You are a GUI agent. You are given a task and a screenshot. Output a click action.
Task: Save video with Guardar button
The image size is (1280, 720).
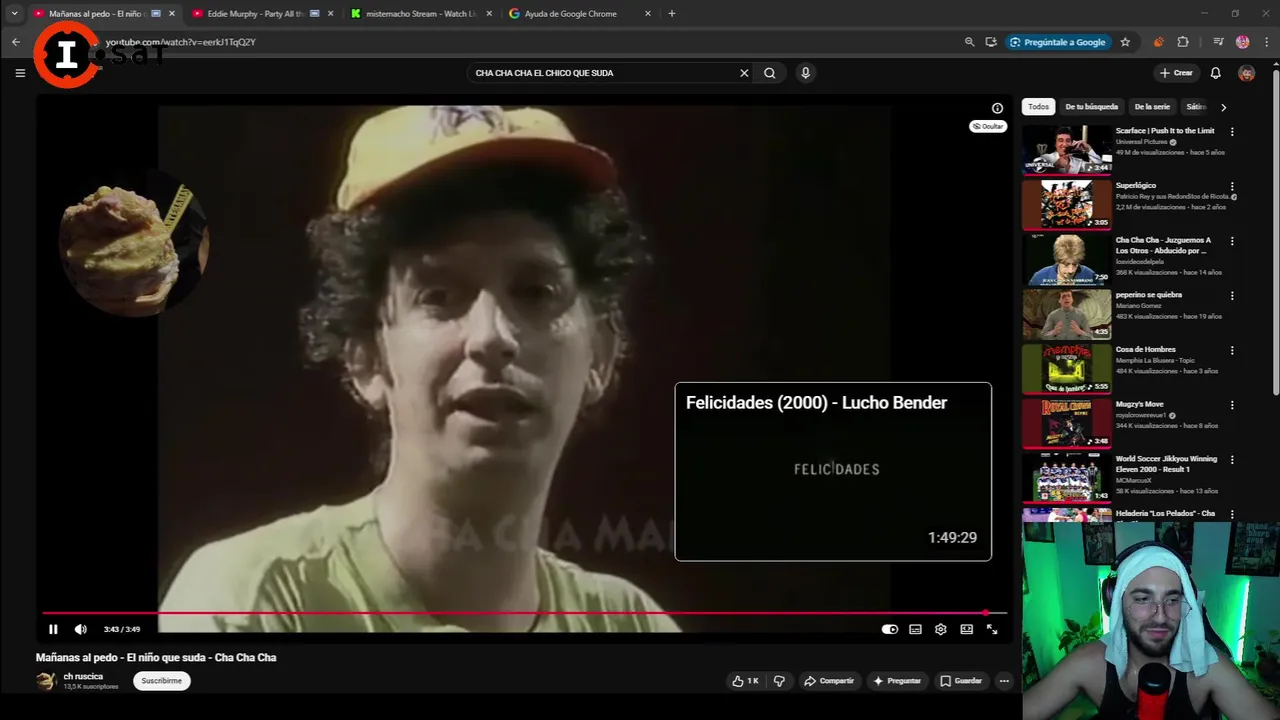(961, 681)
